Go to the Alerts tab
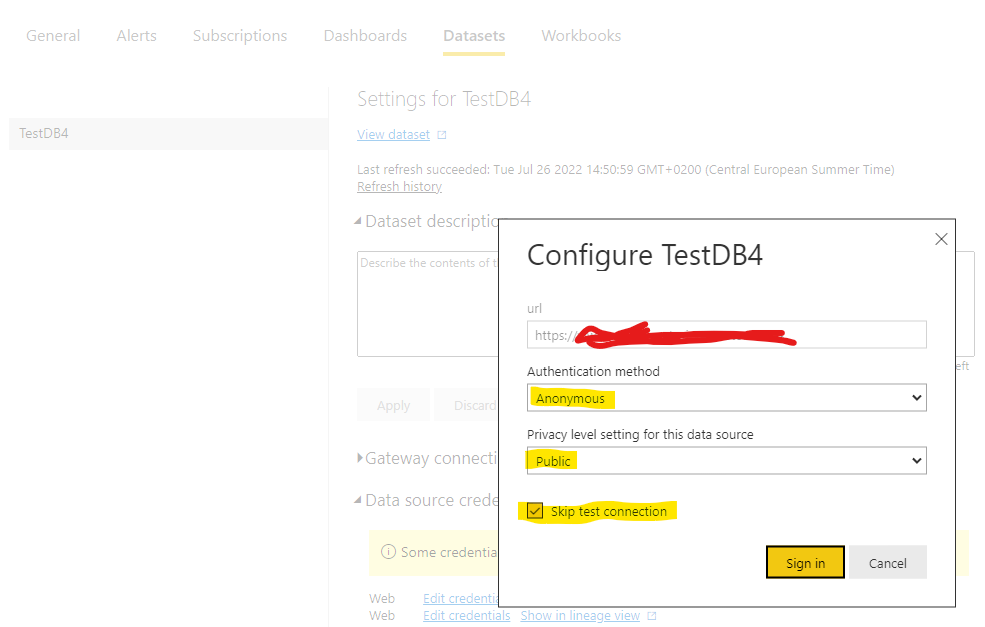 136,36
